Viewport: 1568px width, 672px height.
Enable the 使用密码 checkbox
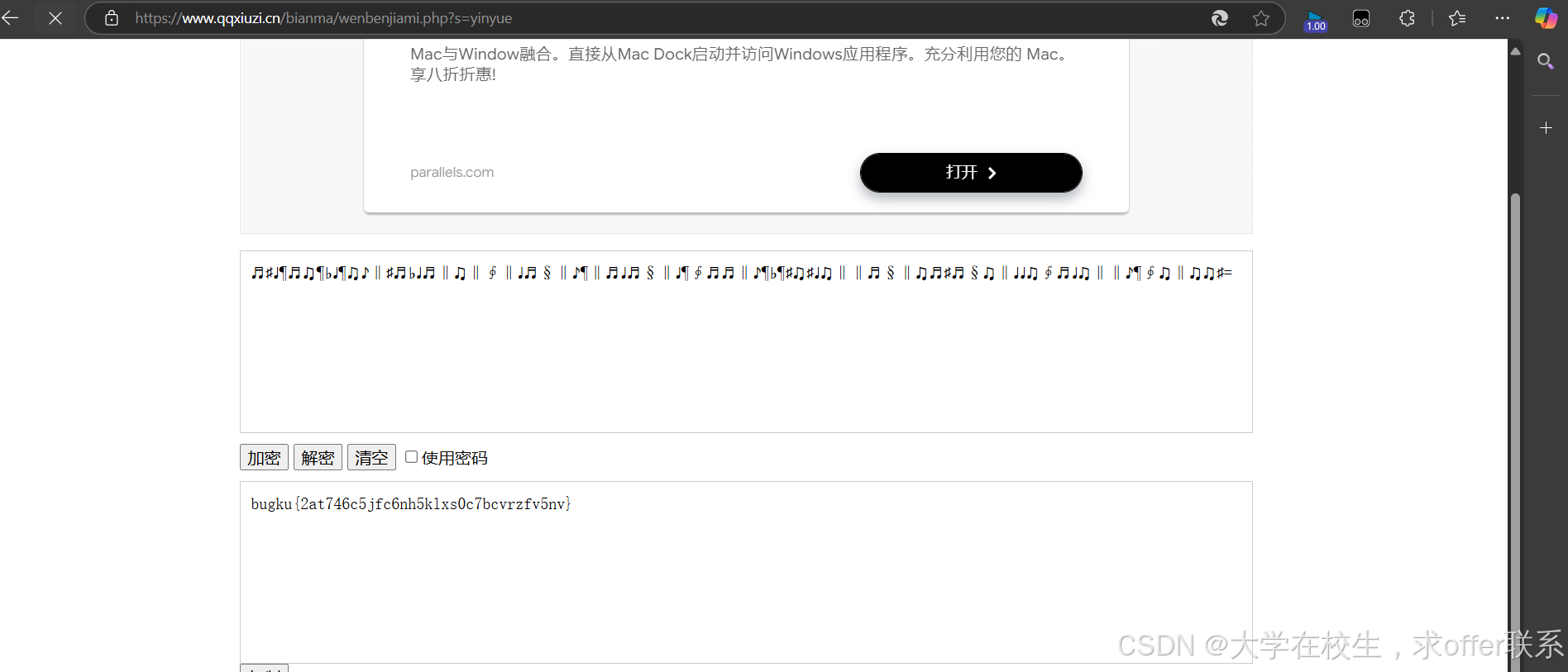point(411,457)
